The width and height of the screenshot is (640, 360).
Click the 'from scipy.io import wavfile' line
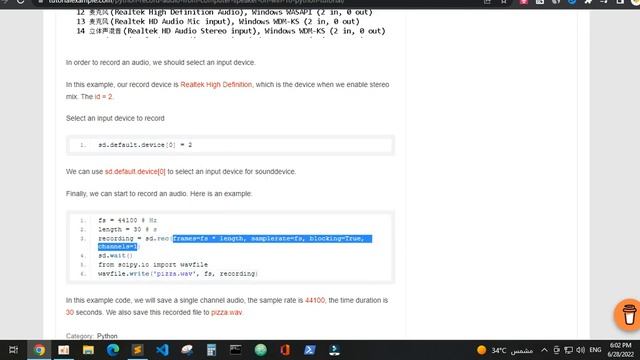pos(153,264)
